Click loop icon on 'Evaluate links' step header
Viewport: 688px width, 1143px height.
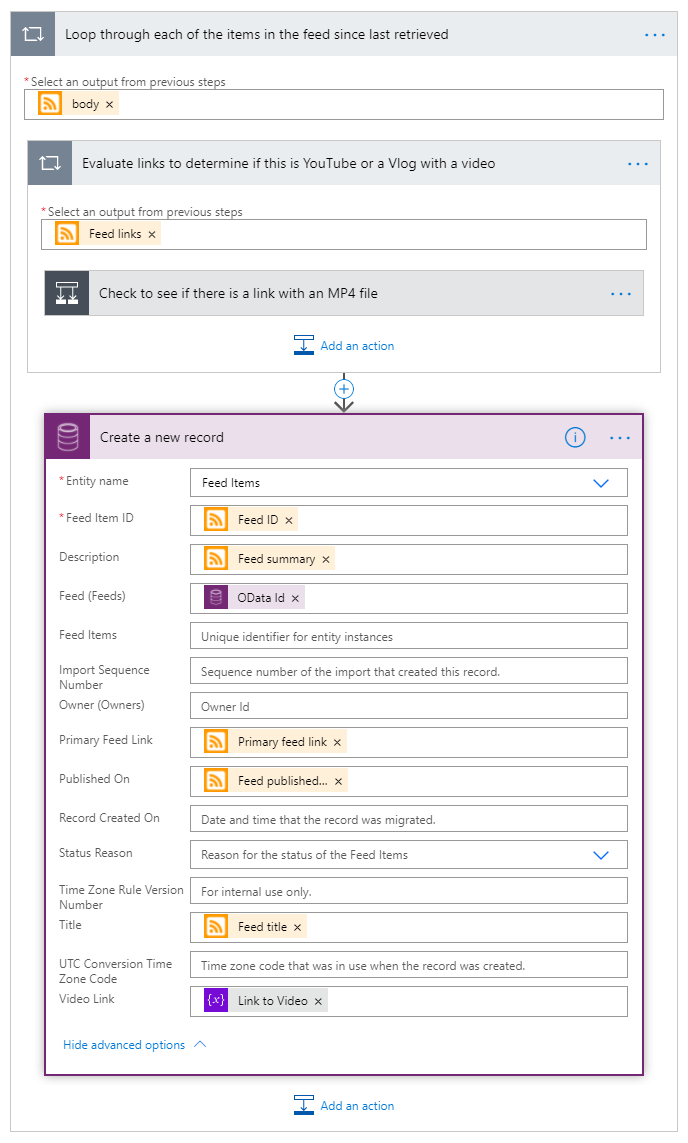click(50, 163)
